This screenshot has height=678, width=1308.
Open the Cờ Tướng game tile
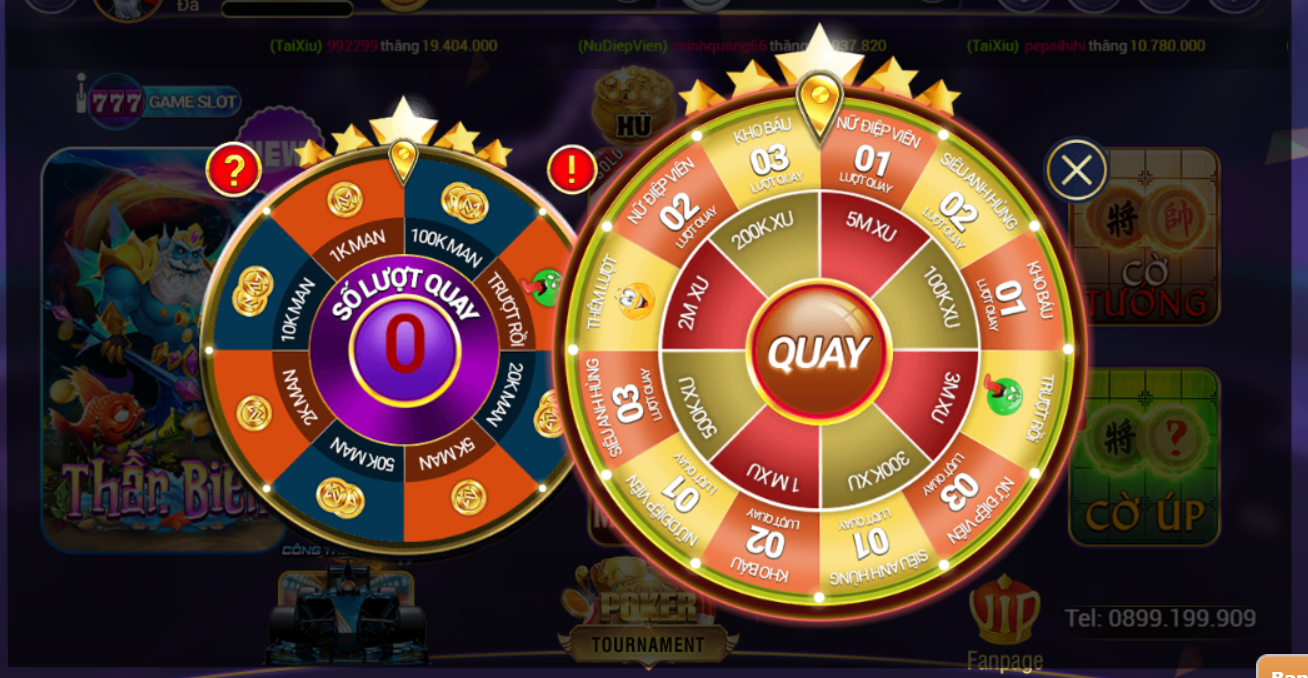pos(1145,238)
